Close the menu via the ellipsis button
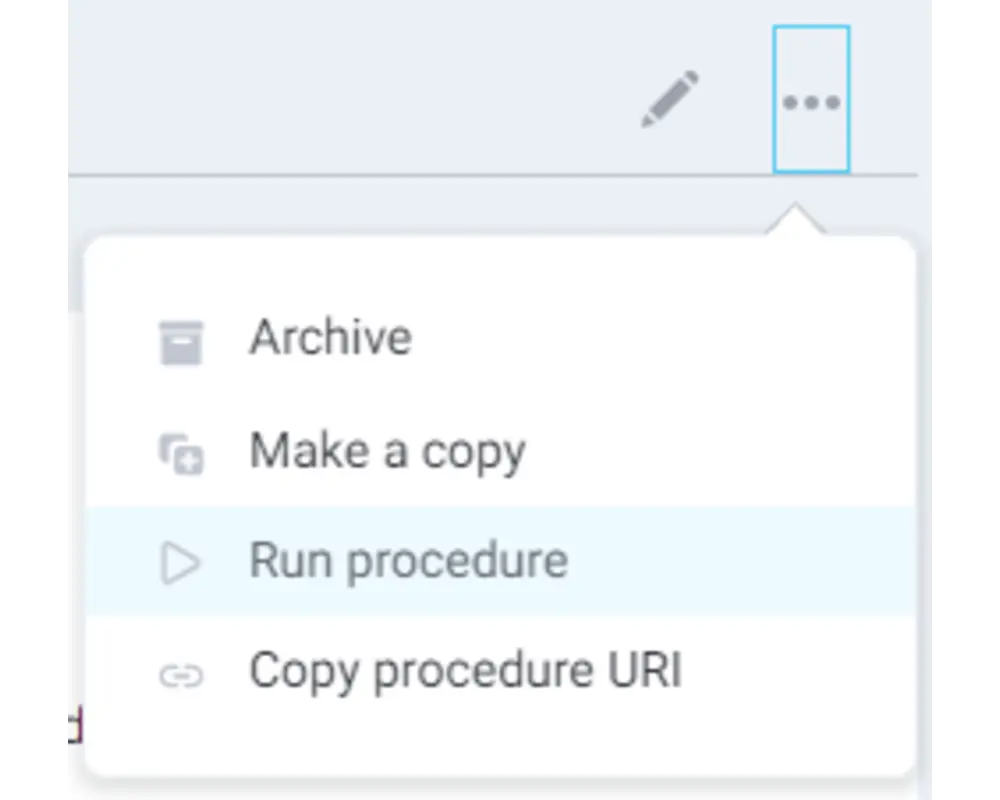Viewport: 1000px width, 800px height. tap(811, 100)
